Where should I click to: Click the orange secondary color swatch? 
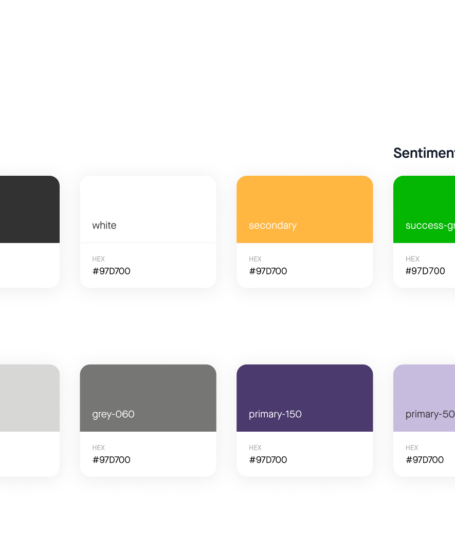pyautogui.click(x=305, y=209)
